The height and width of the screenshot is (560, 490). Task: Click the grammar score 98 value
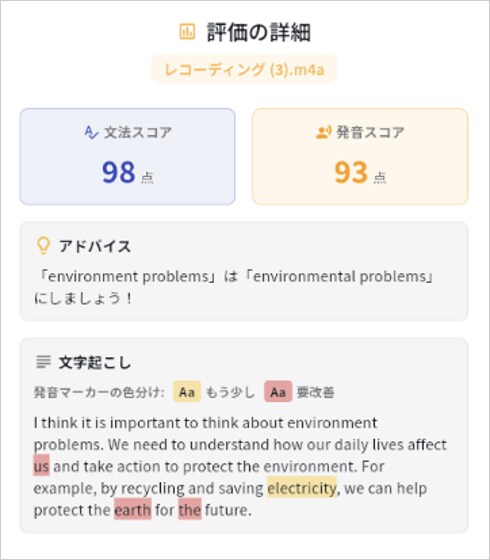(x=119, y=172)
